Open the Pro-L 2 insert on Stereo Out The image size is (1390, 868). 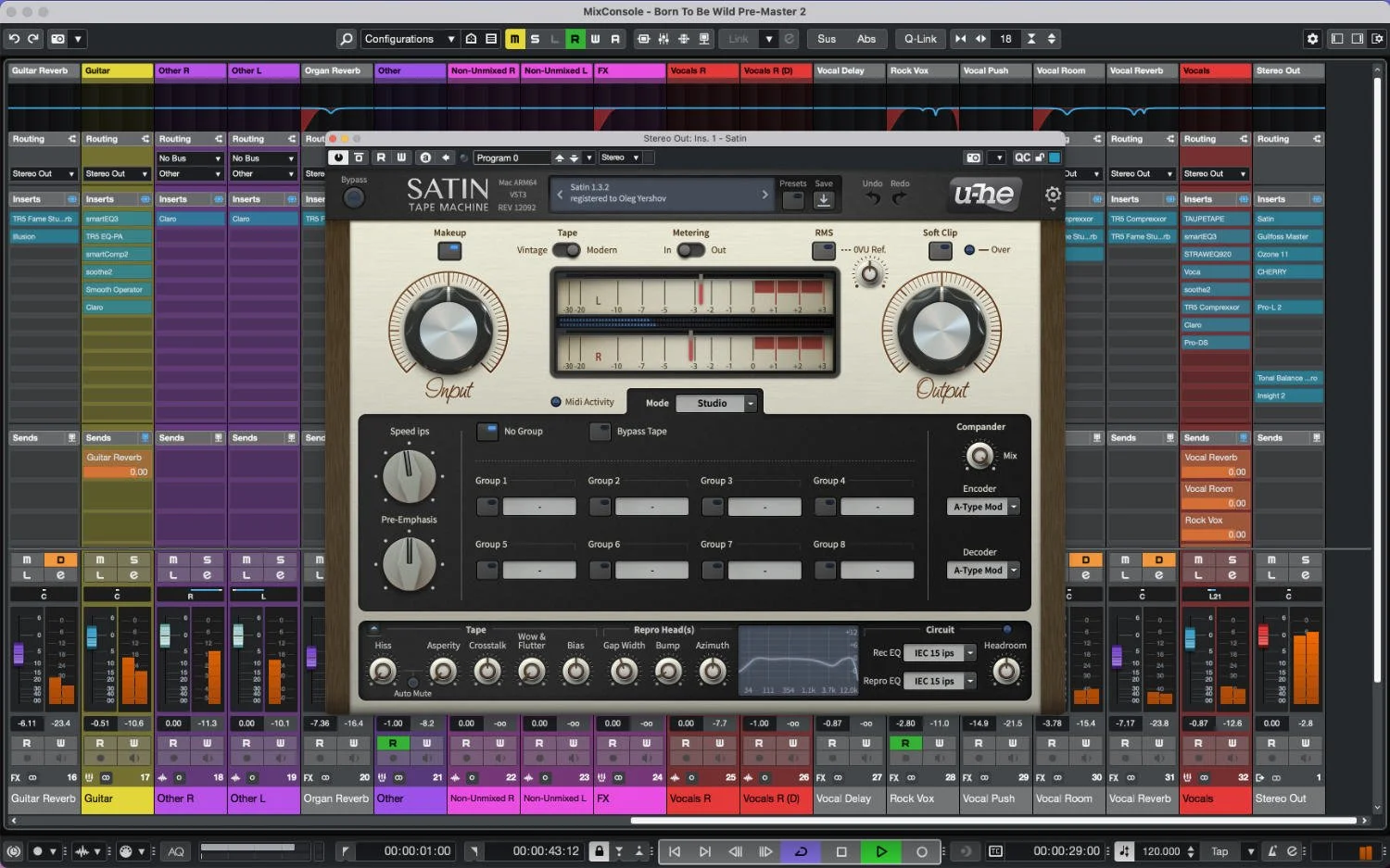(1289, 307)
